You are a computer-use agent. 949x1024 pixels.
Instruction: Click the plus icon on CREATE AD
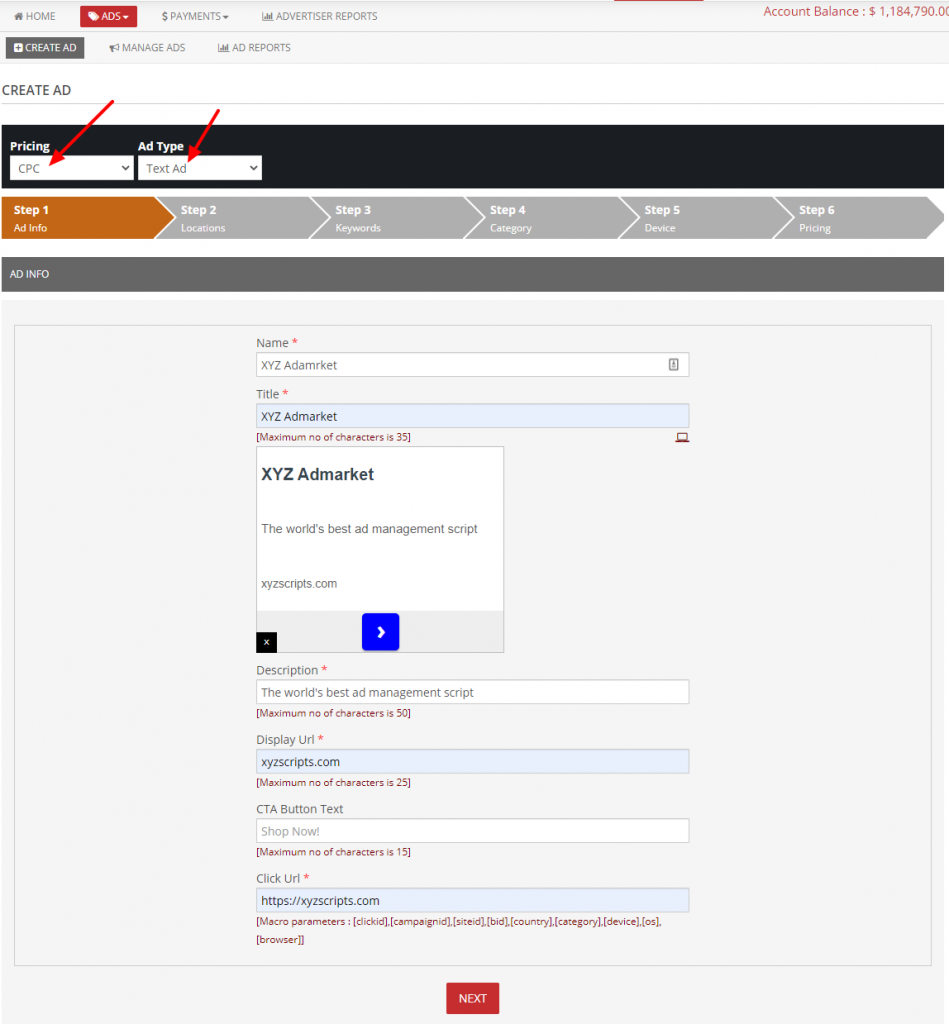click(18, 47)
